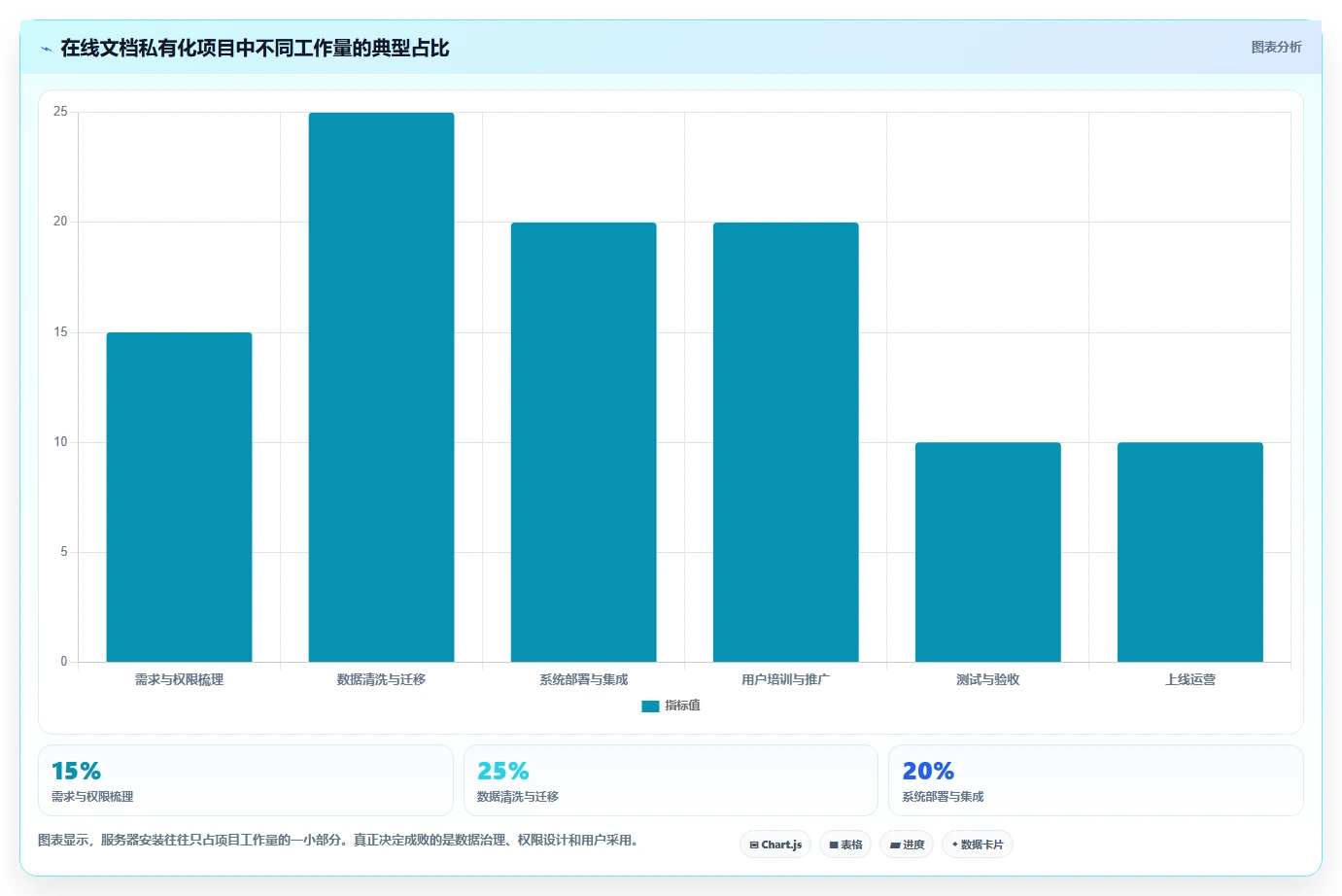Select the Chart.js tag
Screen dimensions: 1342x896
coord(775,844)
